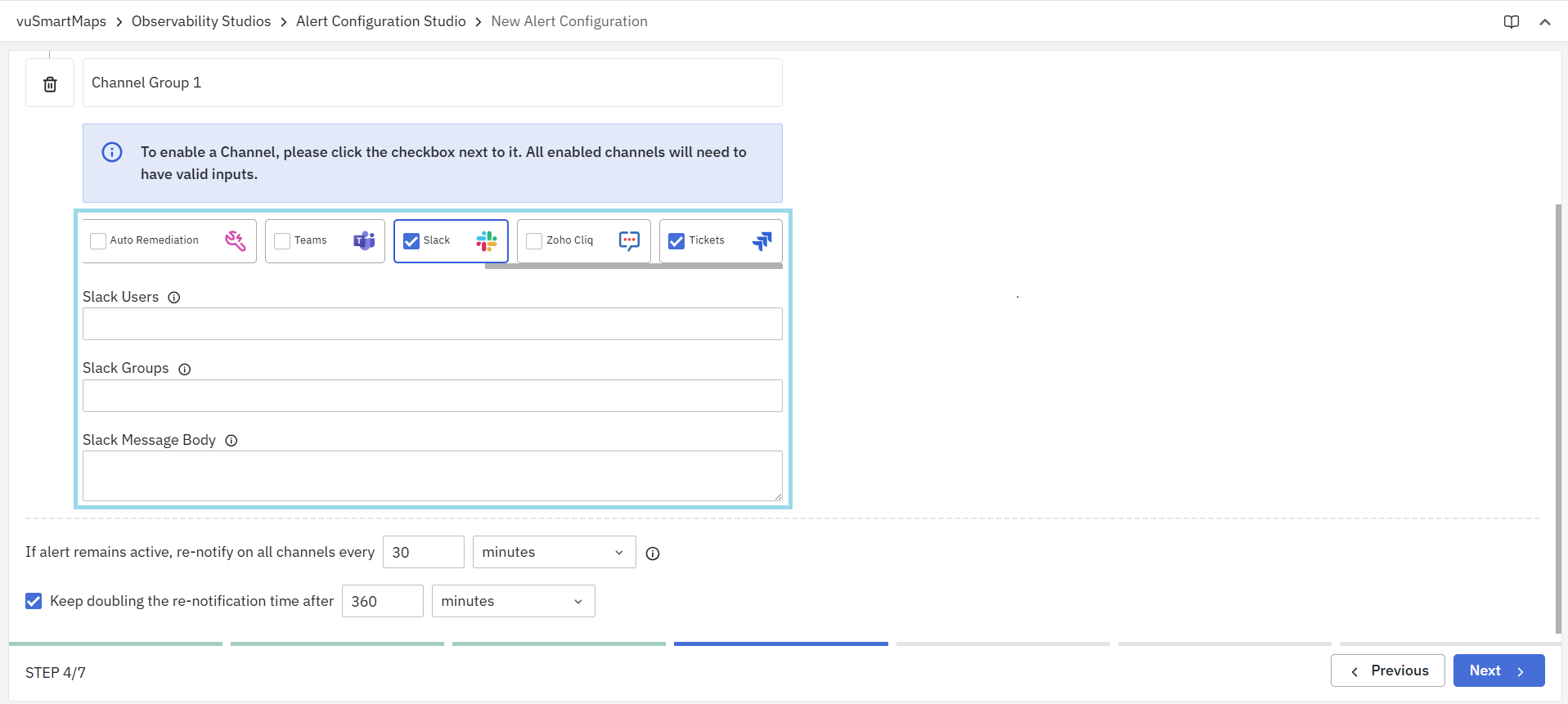The height and width of the screenshot is (704, 1568).
Task: Go to Observability Studios breadcrumb
Action: click(x=201, y=21)
